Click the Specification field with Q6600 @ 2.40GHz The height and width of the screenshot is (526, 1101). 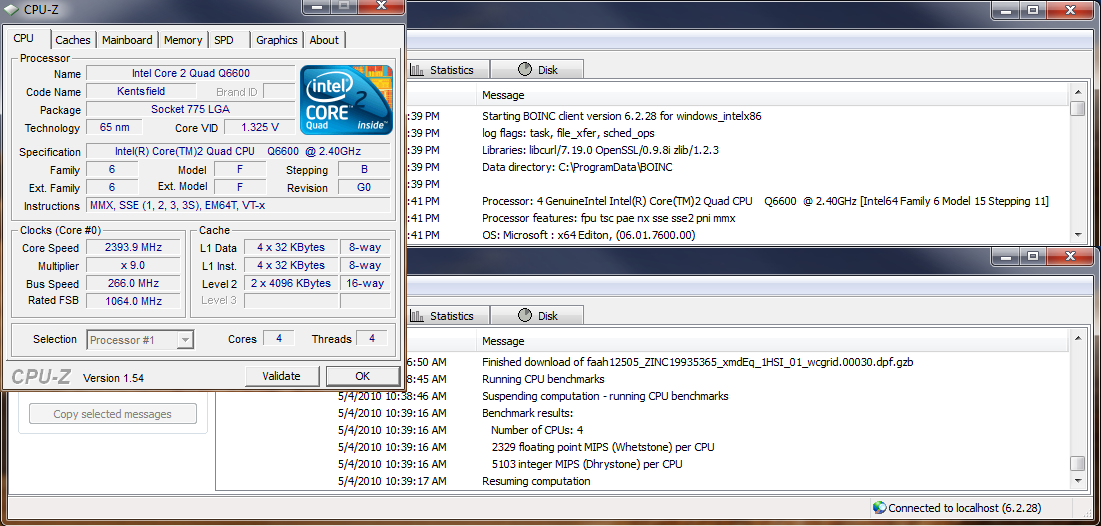coord(238,152)
